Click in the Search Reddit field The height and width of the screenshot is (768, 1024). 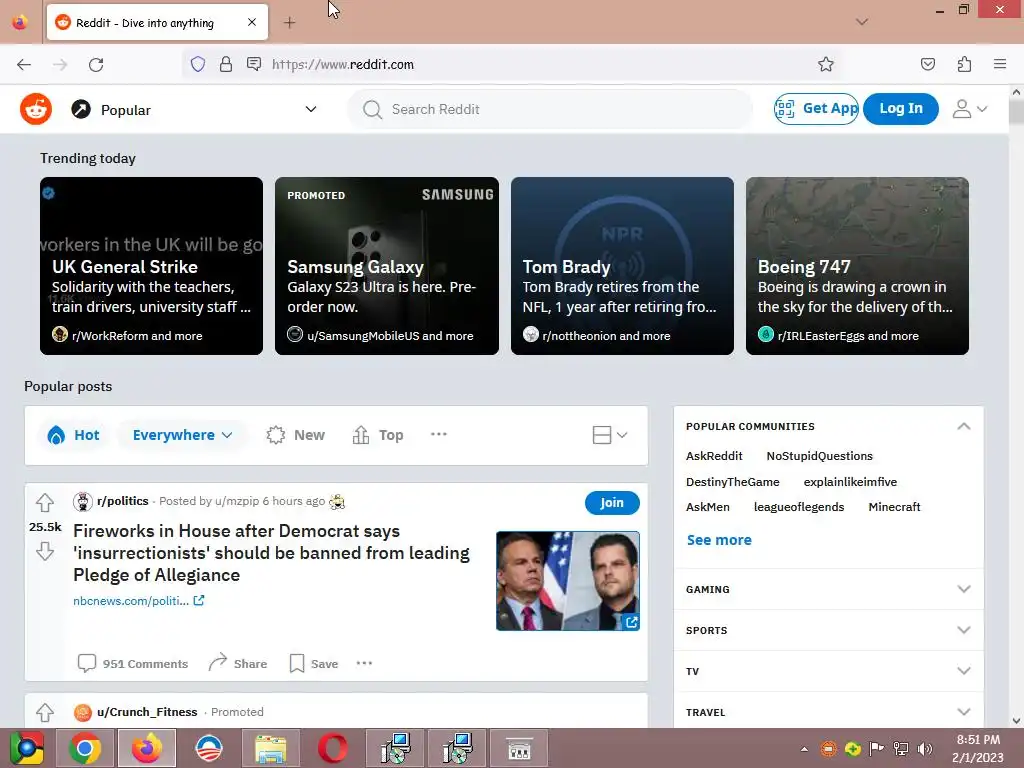(550, 109)
